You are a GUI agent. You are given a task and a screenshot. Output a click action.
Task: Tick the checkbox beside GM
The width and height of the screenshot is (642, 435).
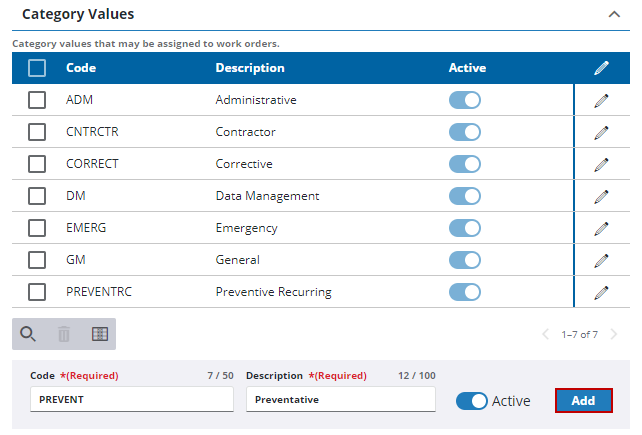tap(37, 260)
